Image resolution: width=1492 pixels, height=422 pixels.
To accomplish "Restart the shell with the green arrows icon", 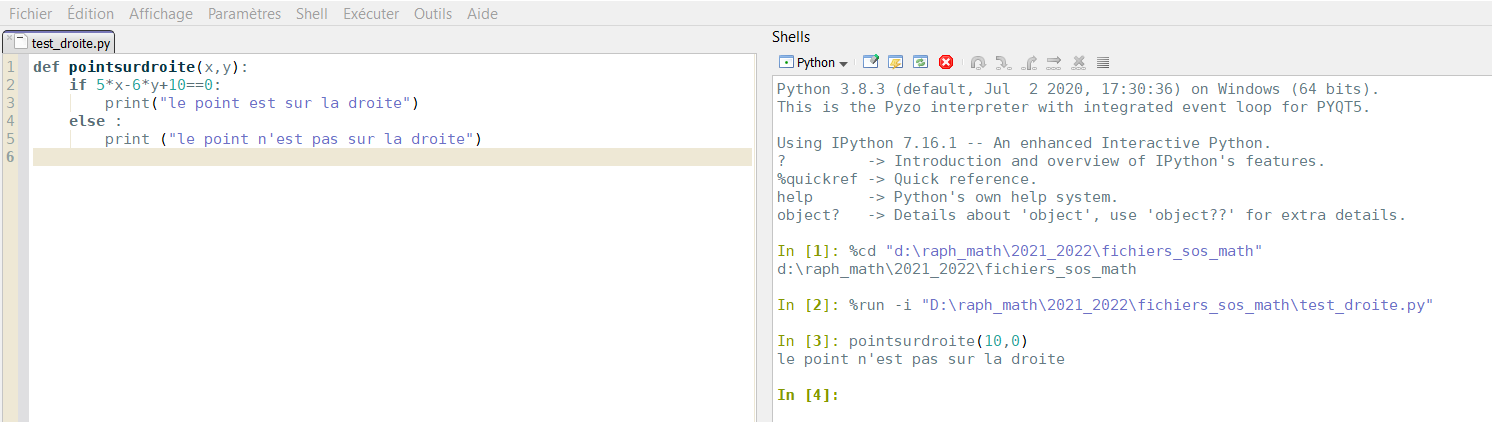I will 920,62.
